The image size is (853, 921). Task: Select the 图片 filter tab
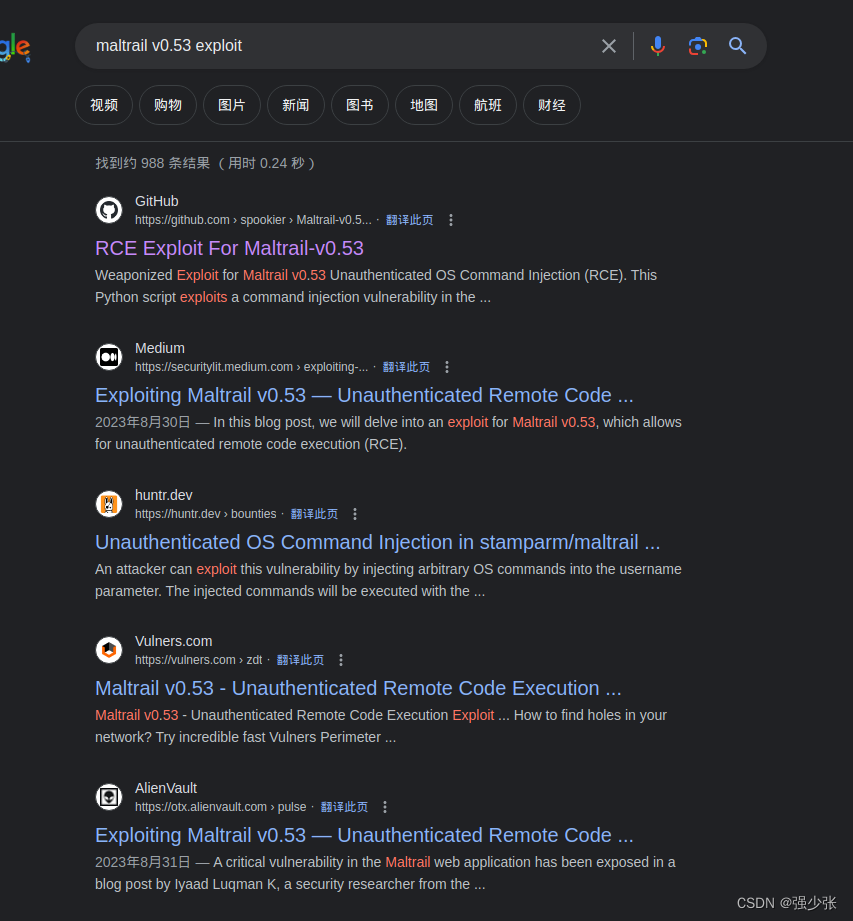point(232,105)
